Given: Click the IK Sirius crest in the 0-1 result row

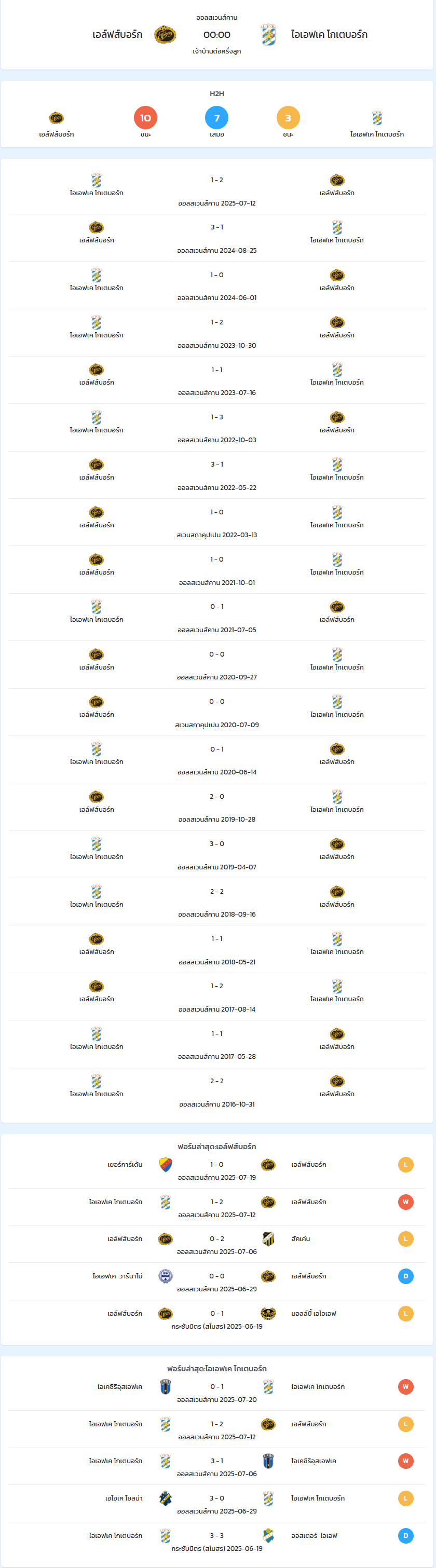Looking at the screenshot, I should [x=166, y=1387].
